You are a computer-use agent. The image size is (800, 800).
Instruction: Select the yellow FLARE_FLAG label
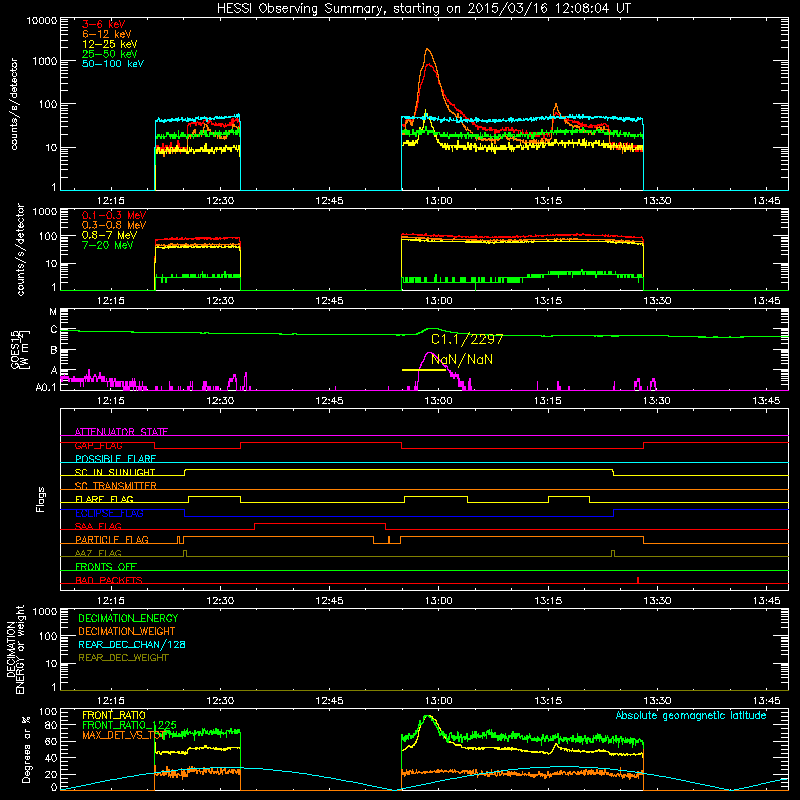(104, 499)
